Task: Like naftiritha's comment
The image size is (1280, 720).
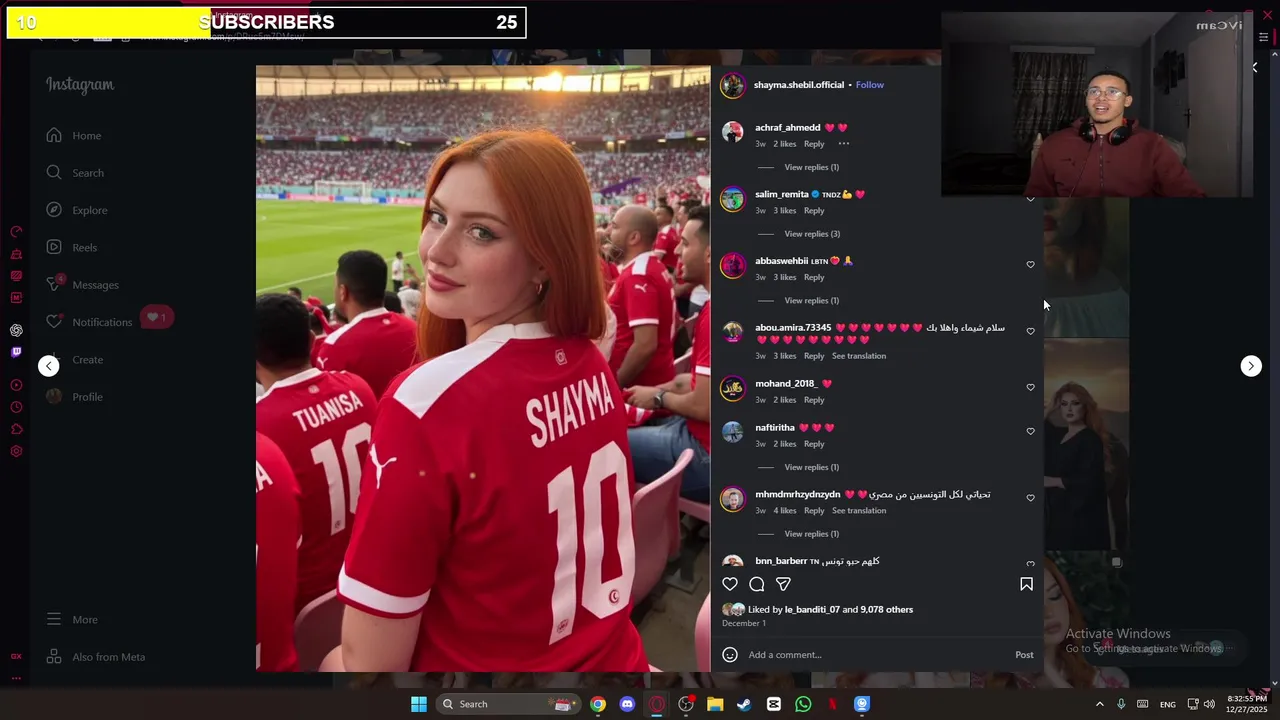Action: coord(1030,432)
